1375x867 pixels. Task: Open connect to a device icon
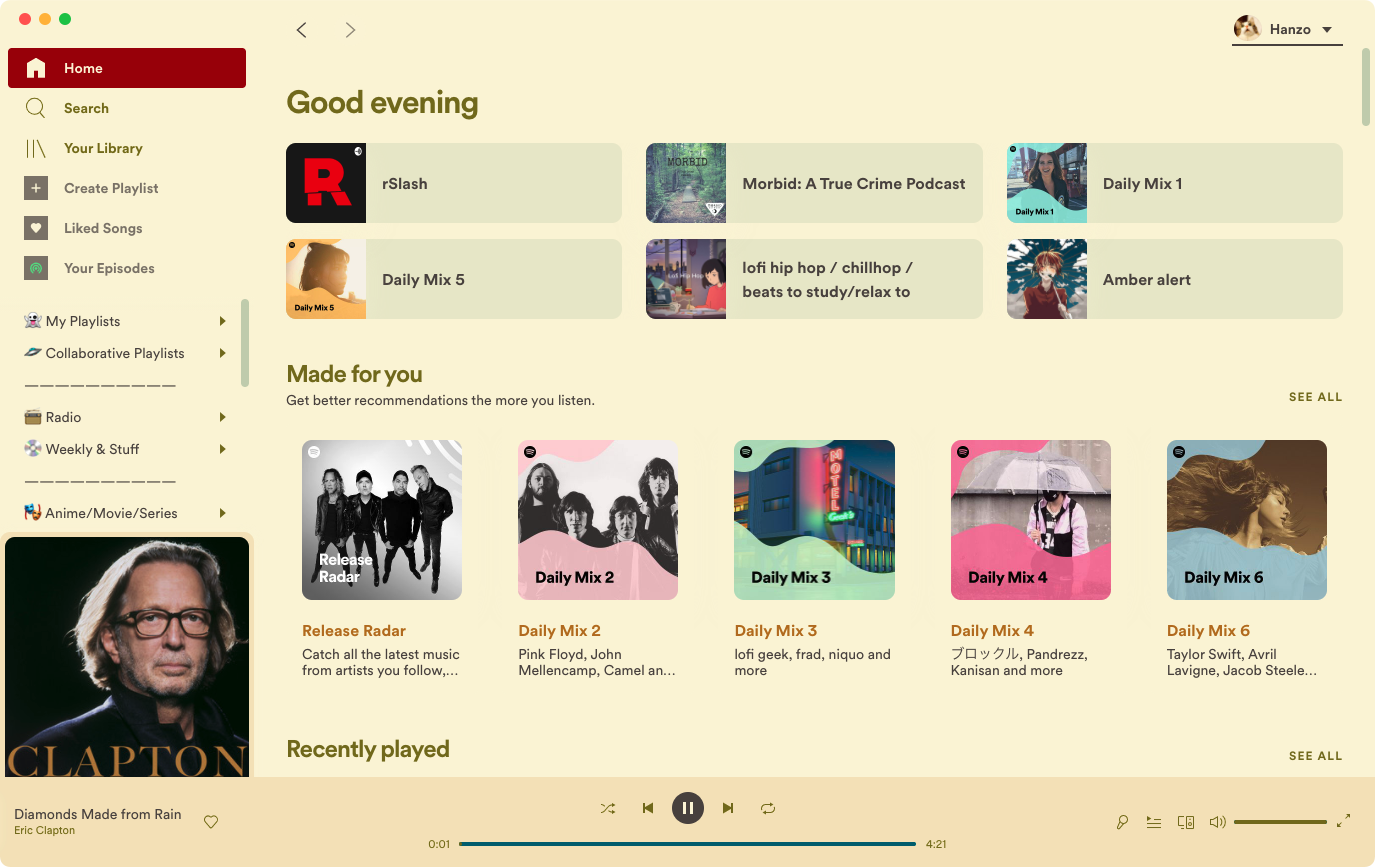(x=1186, y=822)
